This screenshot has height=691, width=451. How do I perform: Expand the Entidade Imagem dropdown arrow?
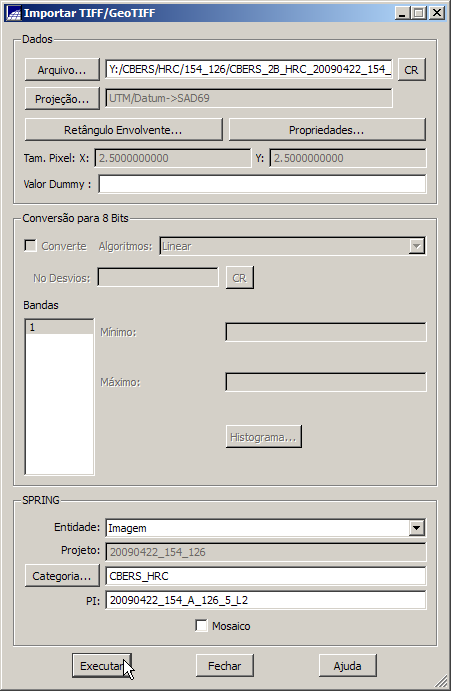[417, 528]
